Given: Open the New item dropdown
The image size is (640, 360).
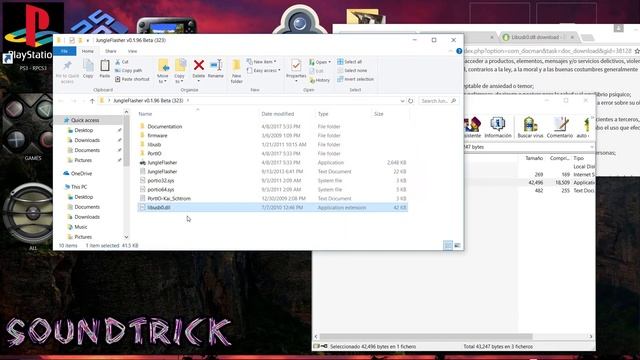Looking at the screenshot, I should tap(261, 62).
